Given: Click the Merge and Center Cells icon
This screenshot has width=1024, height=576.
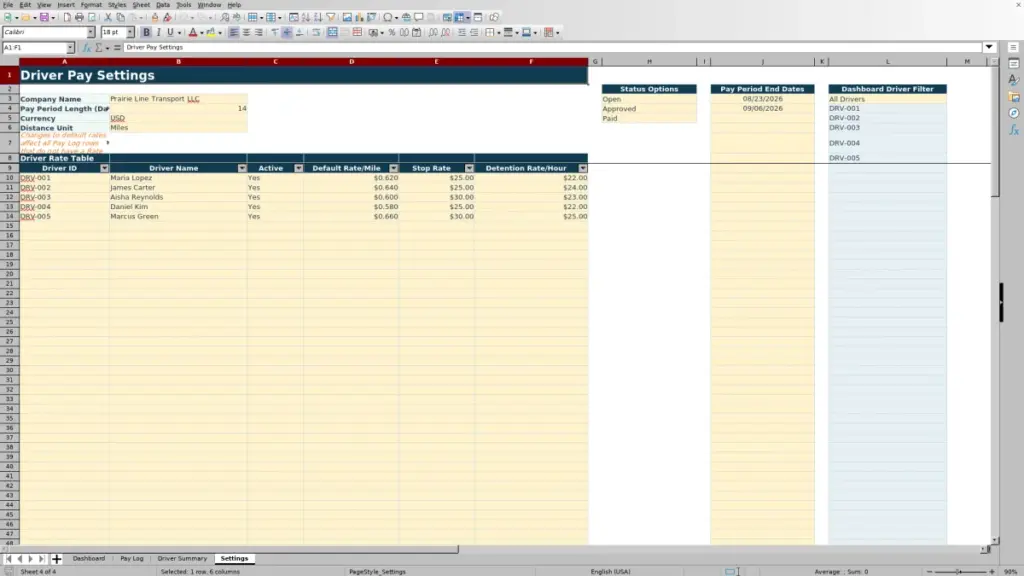Looking at the screenshot, I should click(332, 32).
